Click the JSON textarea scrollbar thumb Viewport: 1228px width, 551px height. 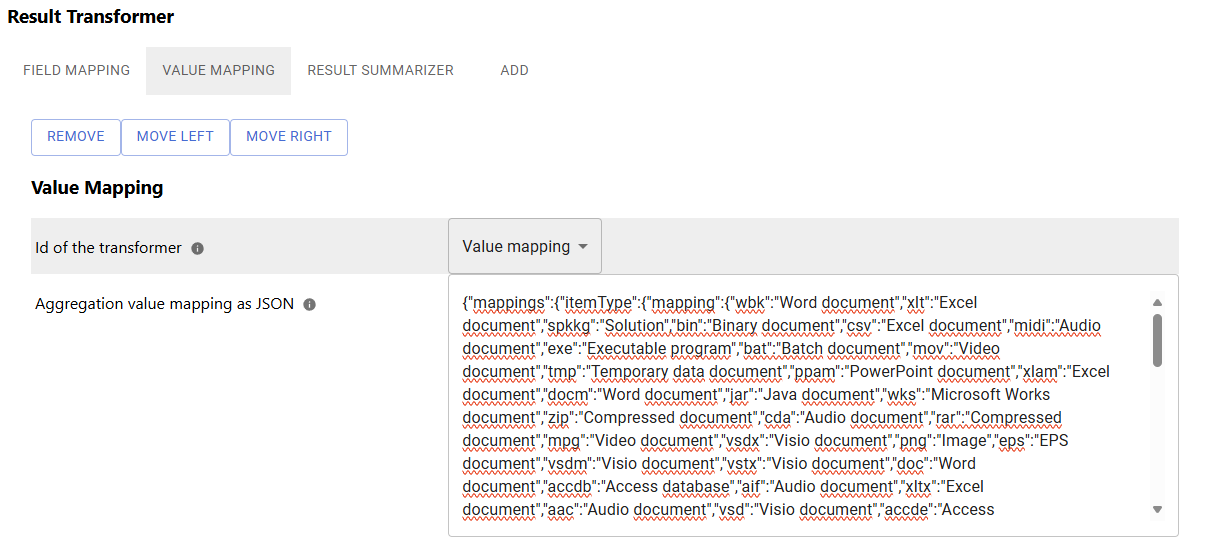pos(1157,340)
